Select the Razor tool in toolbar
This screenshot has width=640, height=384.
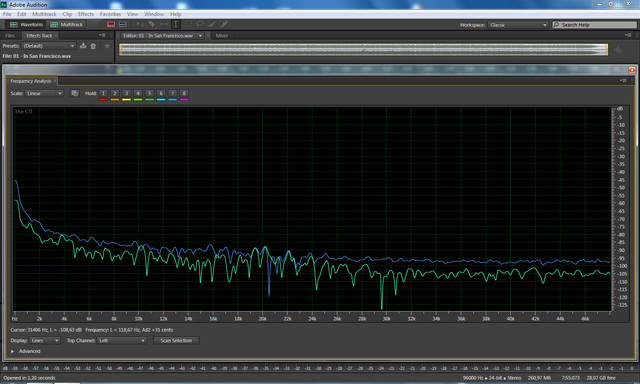(152, 24)
